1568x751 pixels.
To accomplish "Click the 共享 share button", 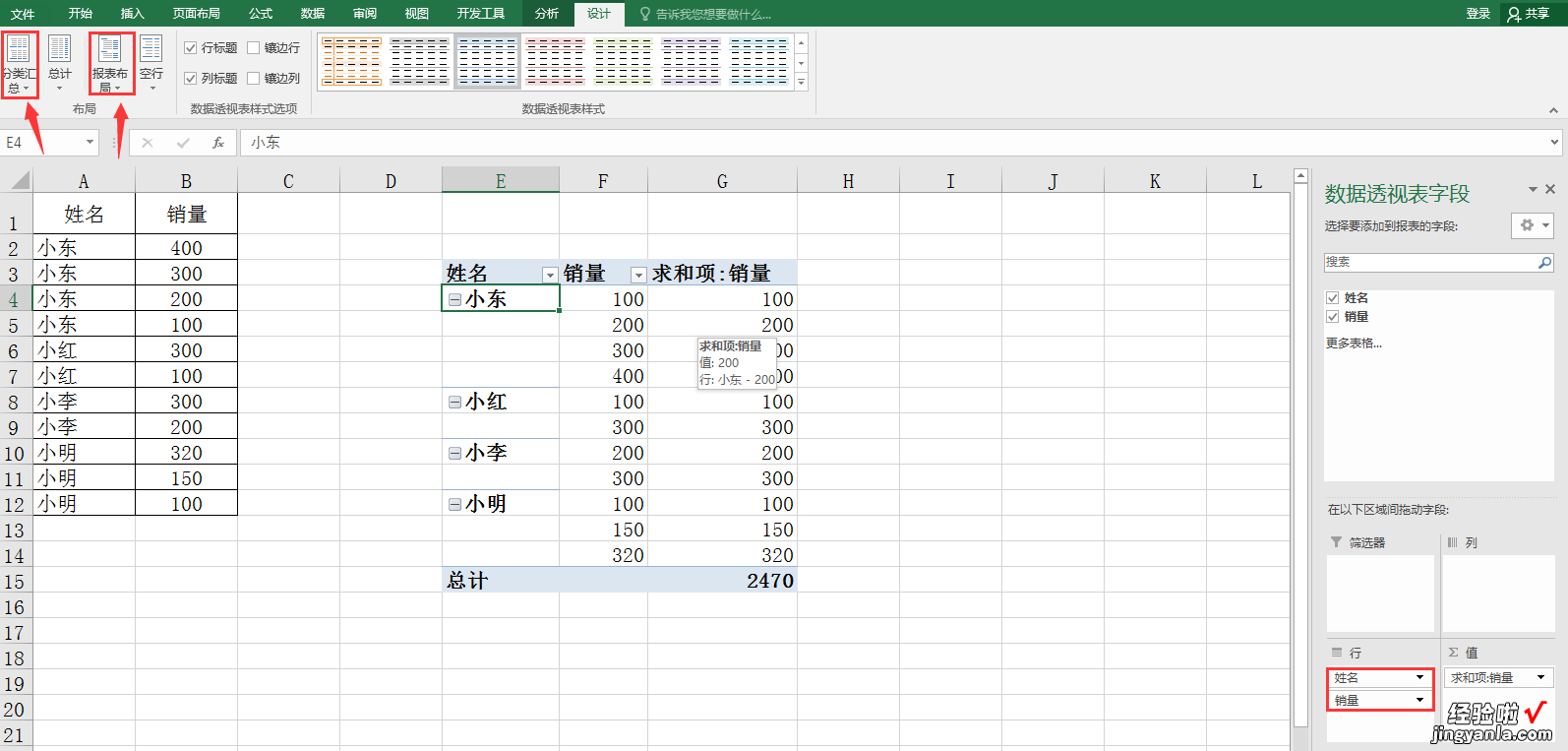I will pyautogui.click(x=1529, y=14).
